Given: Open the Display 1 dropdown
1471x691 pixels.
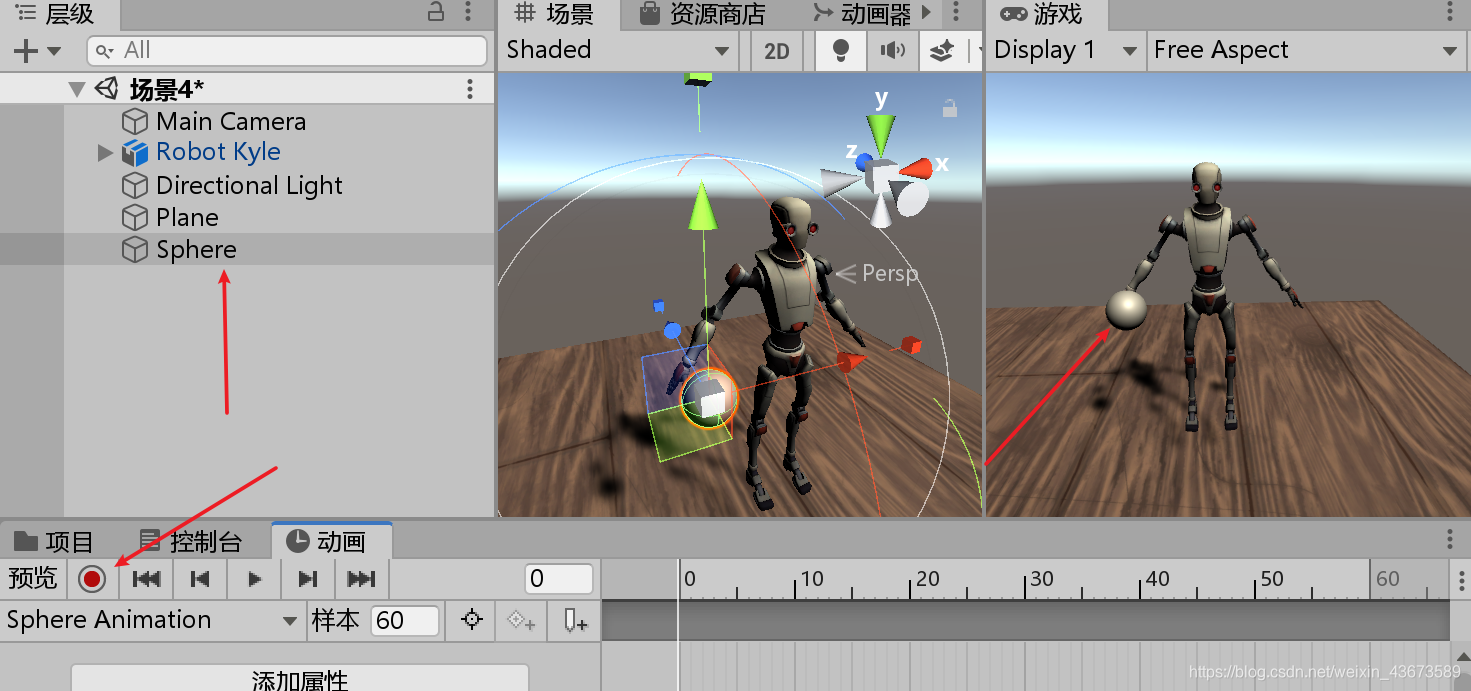Looking at the screenshot, I should (x=1066, y=50).
